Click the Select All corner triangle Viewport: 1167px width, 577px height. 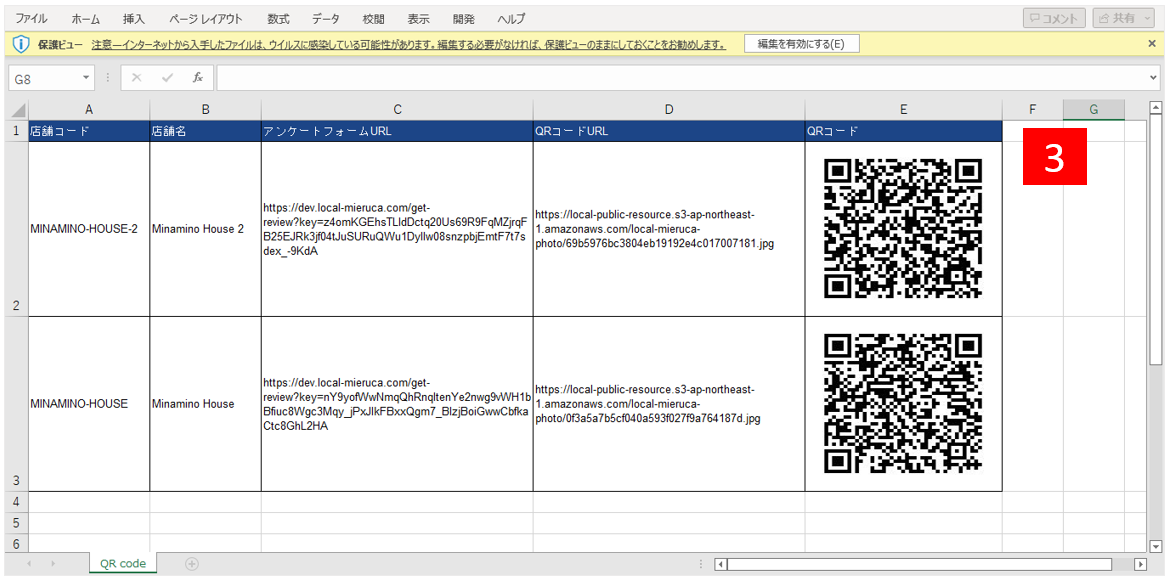(19, 109)
